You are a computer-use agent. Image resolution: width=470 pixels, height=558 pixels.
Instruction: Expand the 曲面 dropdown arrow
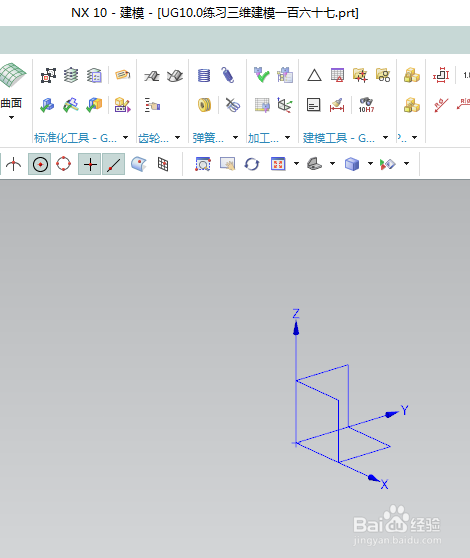(x=11, y=117)
